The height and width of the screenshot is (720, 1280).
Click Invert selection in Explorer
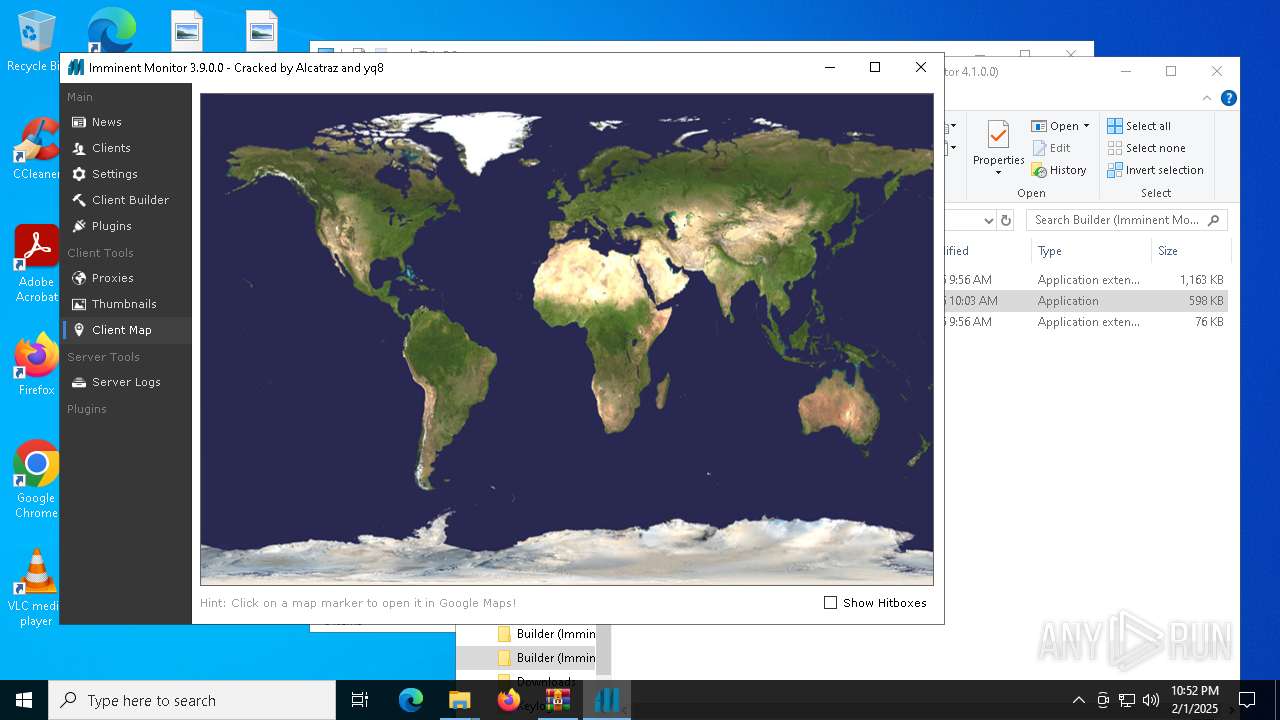(1155, 170)
